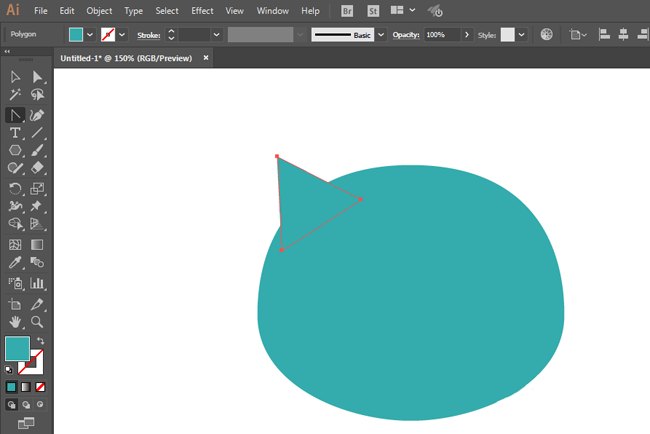Select the Eraser tool
650x434 pixels.
(x=37, y=169)
